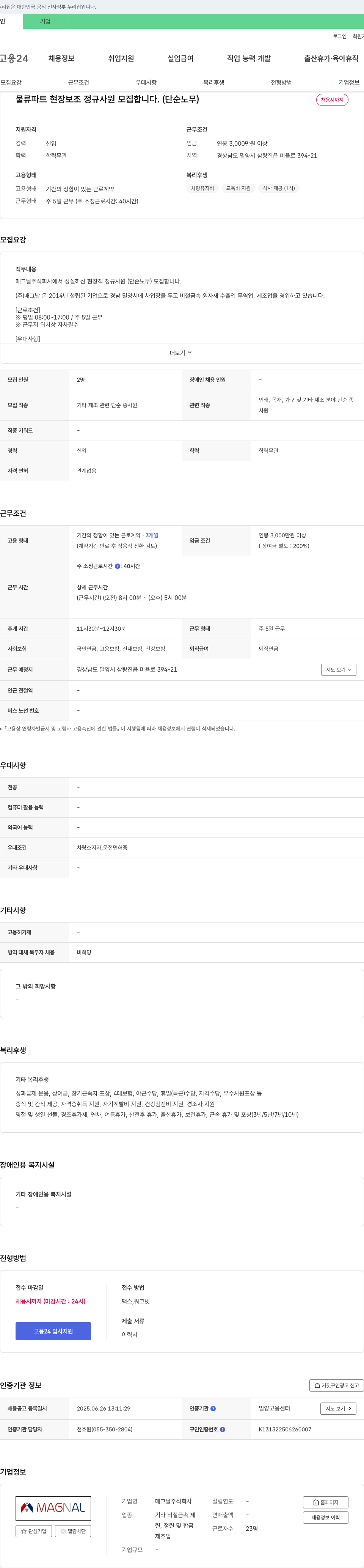Click the 로그인 link
Viewport: 364px width, 1568px height.
(340, 36)
